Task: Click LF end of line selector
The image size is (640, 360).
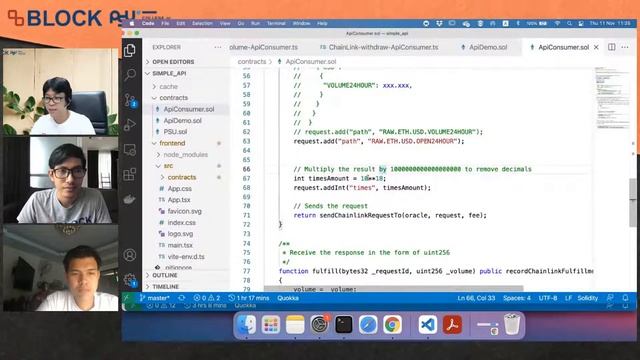Action: 568,298
